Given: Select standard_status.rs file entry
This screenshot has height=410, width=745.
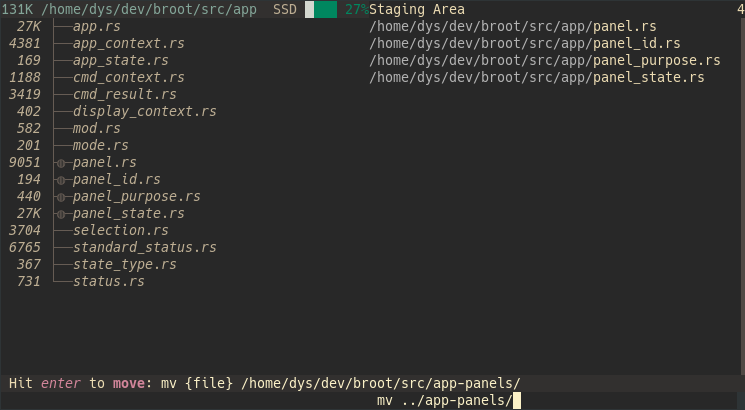Looking at the screenshot, I should pyautogui.click(x=144, y=248).
